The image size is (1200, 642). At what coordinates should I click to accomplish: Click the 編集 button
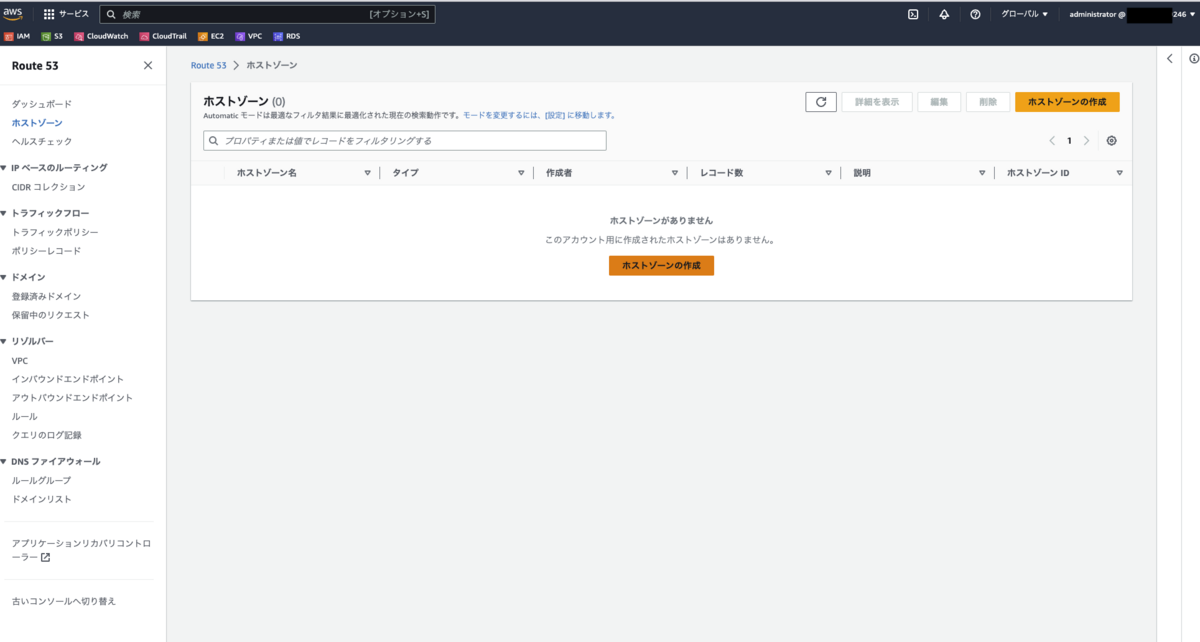point(939,102)
